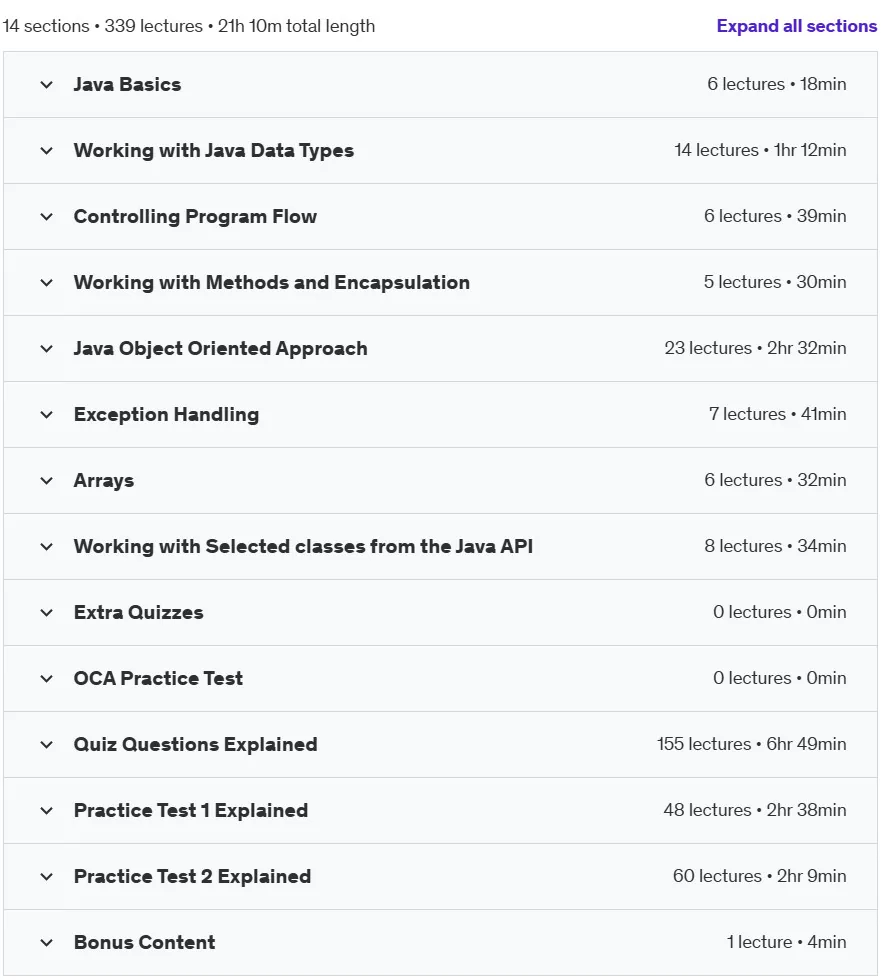Screen dimensions: 881x980
Task: Expand the Working with Java Data Types chevron
Action: coord(46,151)
